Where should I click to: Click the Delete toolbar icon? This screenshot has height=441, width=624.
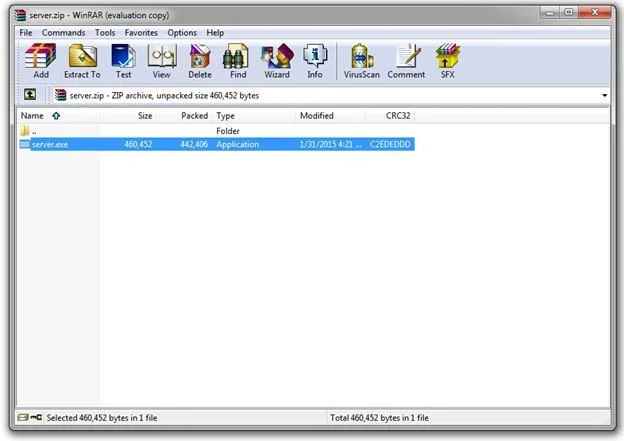[200, 61]
